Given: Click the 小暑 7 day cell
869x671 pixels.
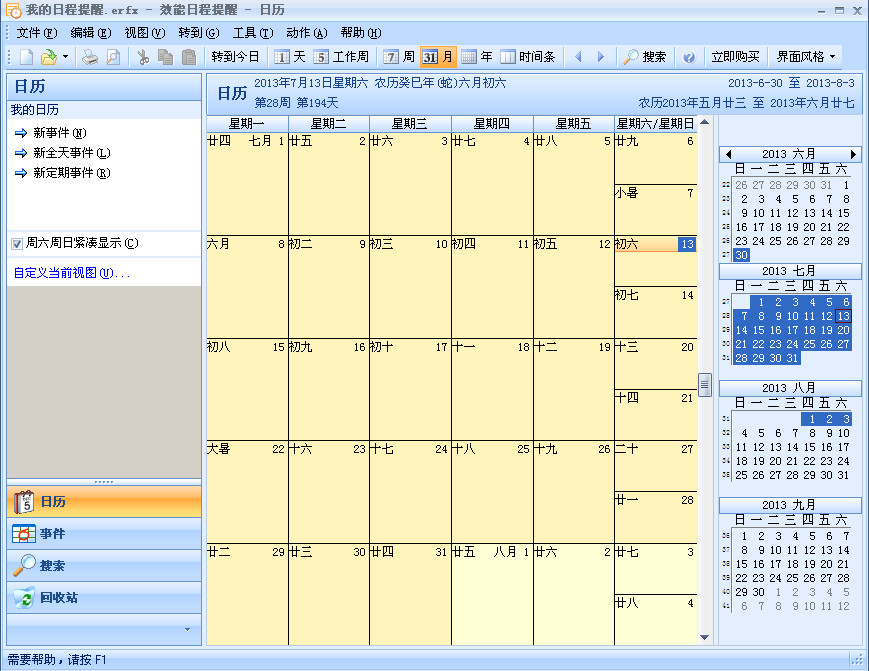Looking at the screenshot, I should pos(656,210).
